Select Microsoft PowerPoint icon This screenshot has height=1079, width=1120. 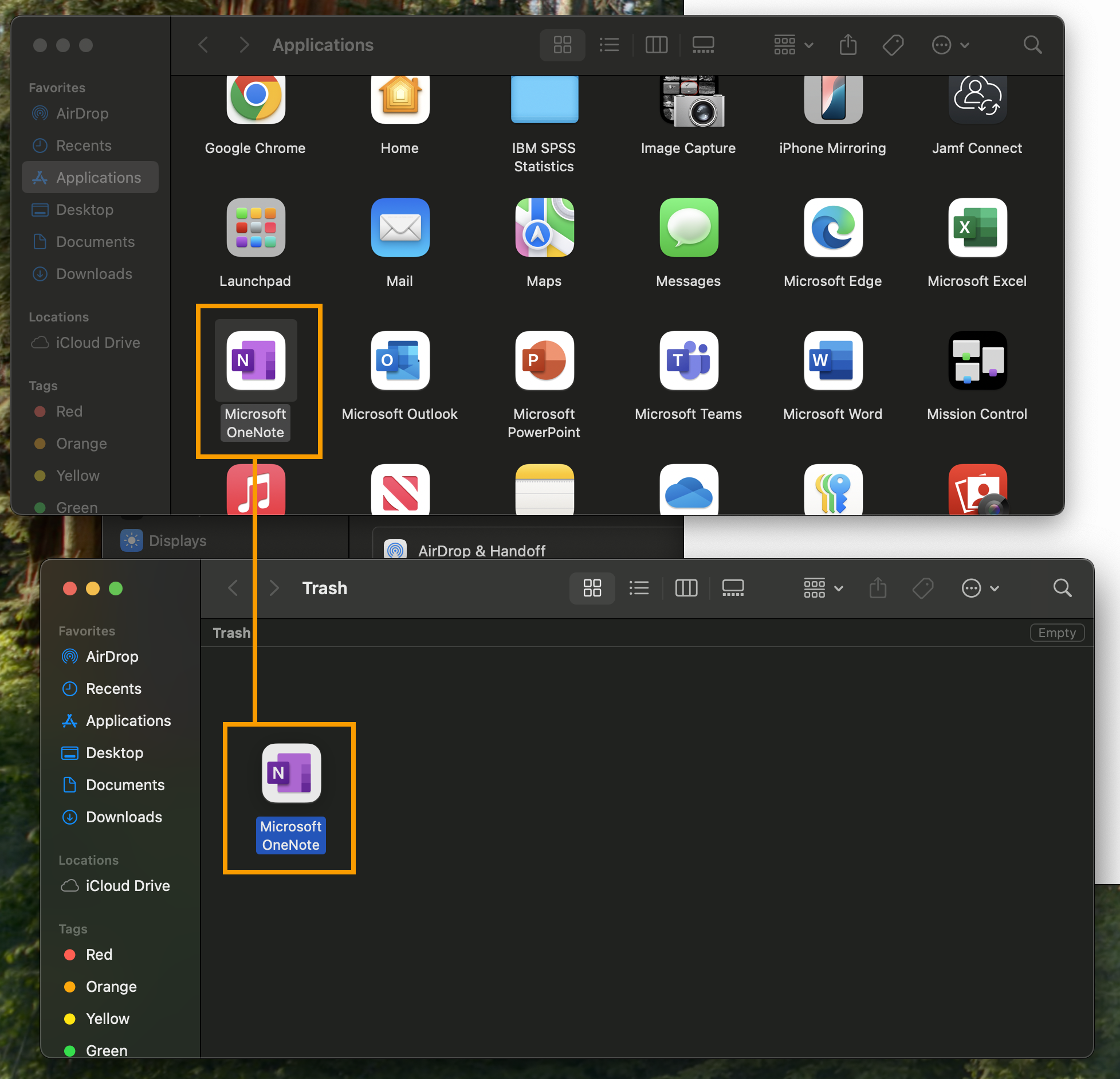(544, 361)
